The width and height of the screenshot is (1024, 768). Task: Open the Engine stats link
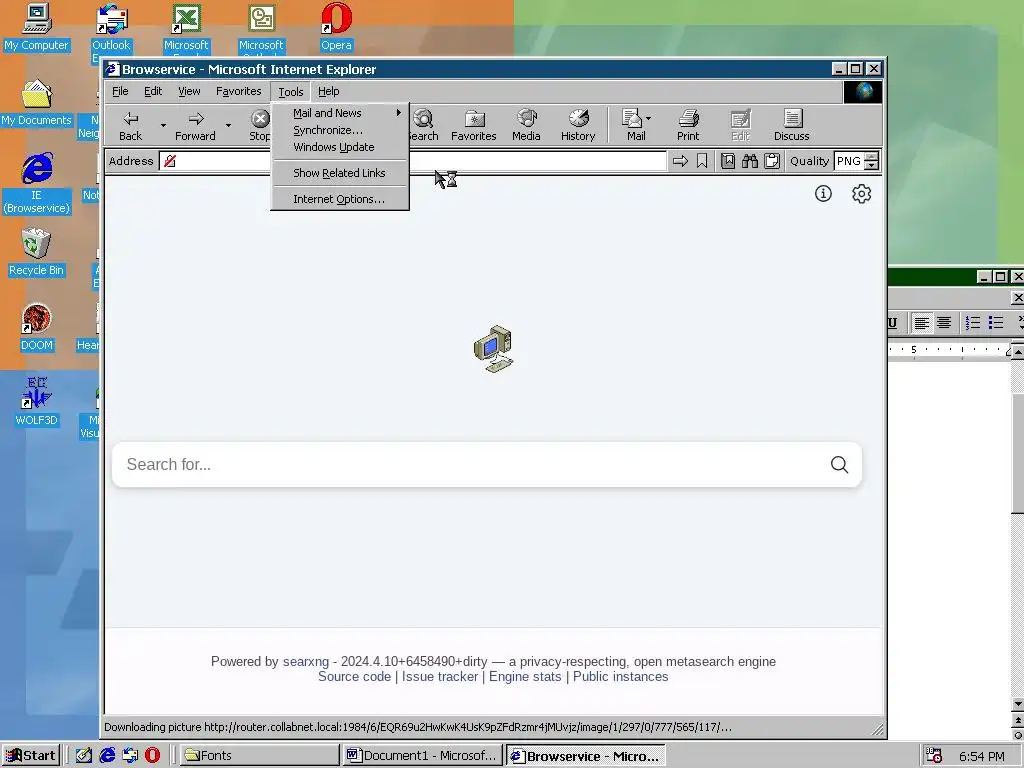525,677
